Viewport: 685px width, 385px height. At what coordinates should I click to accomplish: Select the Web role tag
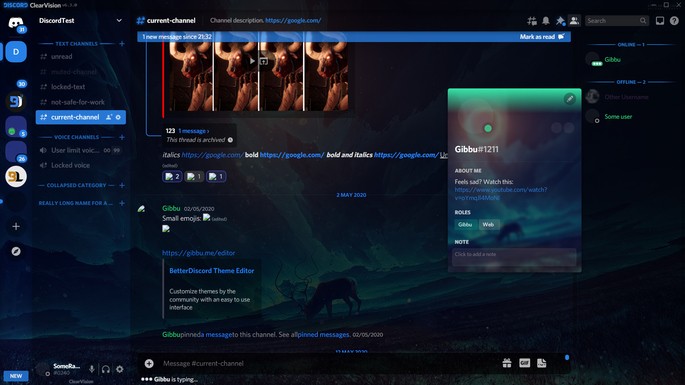click(488, 225)
